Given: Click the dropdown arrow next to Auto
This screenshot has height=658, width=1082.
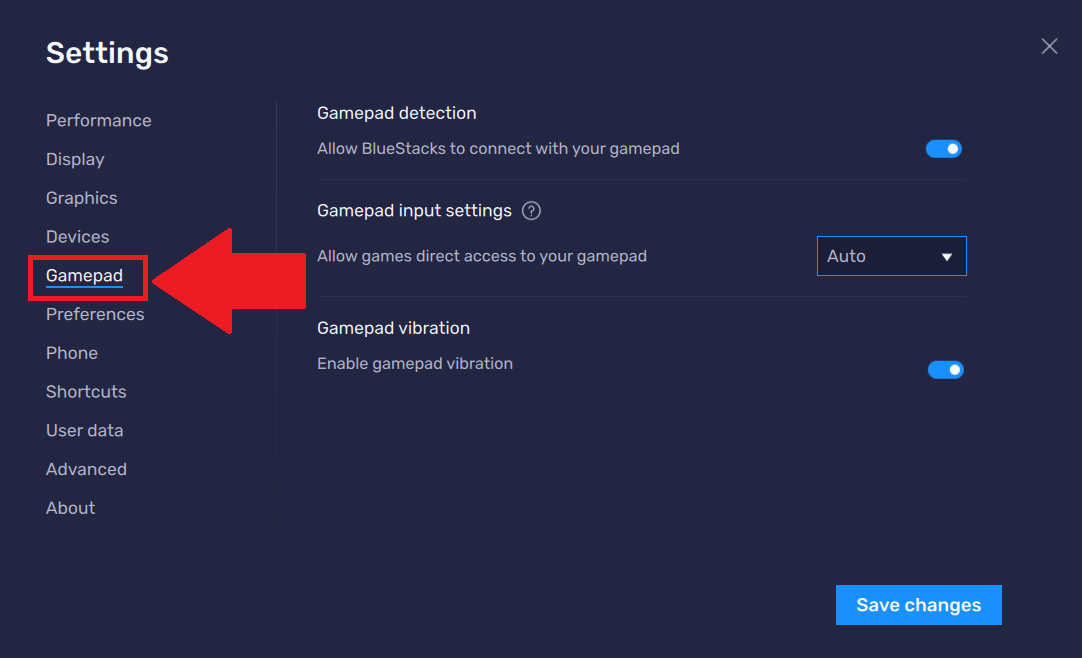Looking at the screenshot, I should click(x=947, y=257).
